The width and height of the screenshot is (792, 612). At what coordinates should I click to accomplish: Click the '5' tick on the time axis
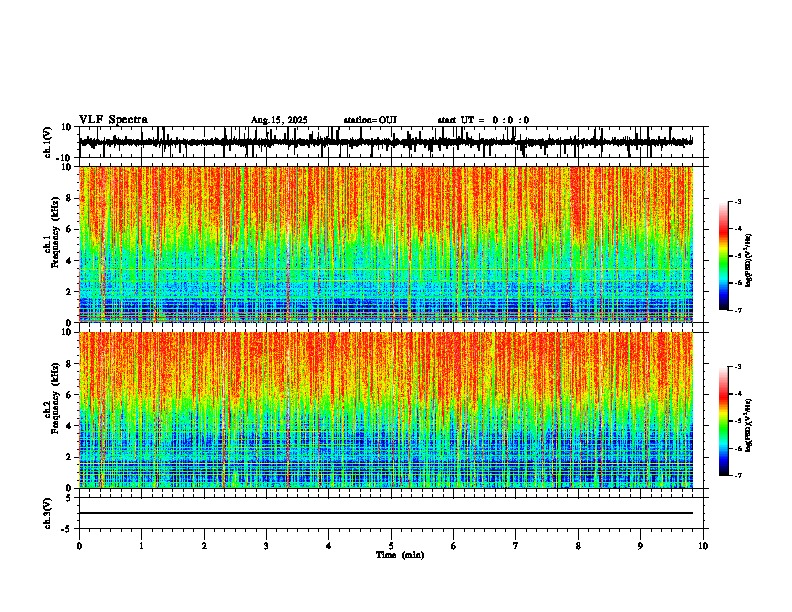tap(391, 546)
